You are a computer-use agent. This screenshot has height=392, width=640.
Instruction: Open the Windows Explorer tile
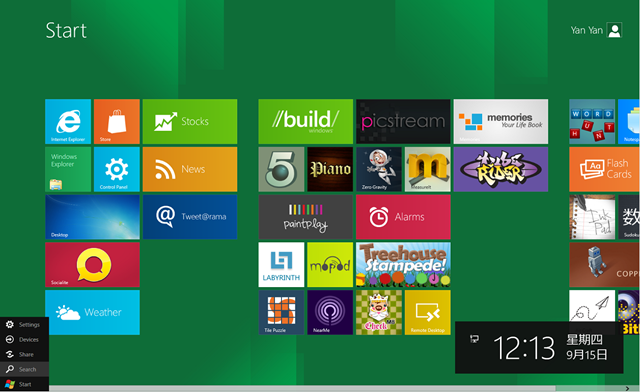(68, 169)
